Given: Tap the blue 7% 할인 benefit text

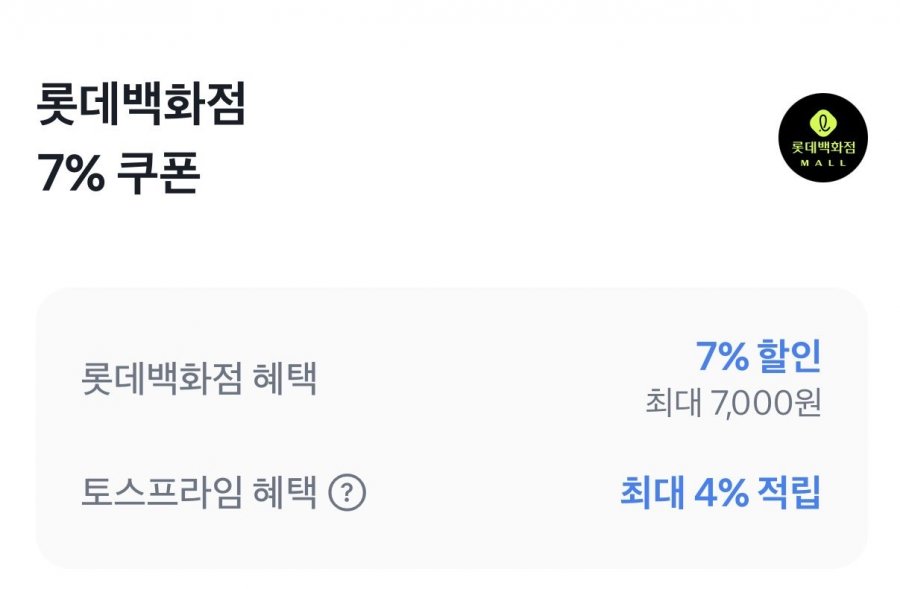Looking at the screenshot, I should tap(758, 357).
